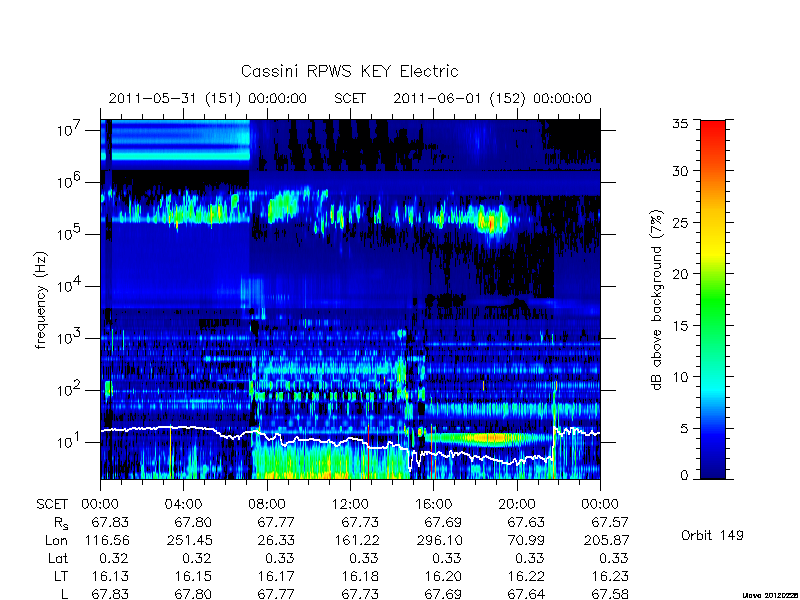This screenshot has height=600, width=800.
Task: Click the "SCET" label between the dates
Action: click(350, 98)
